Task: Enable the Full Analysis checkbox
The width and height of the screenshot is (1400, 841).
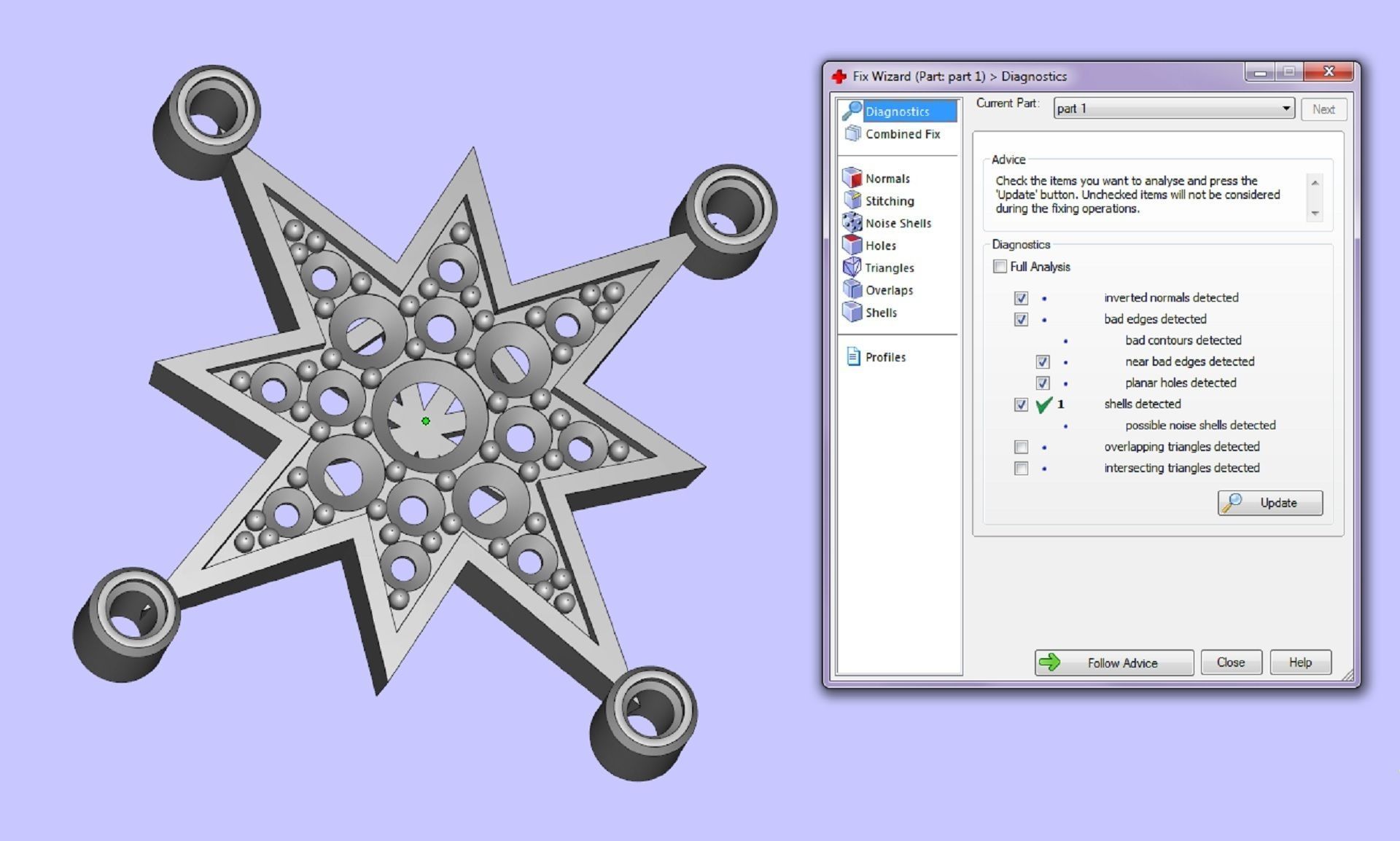Action: point(1000,267)
